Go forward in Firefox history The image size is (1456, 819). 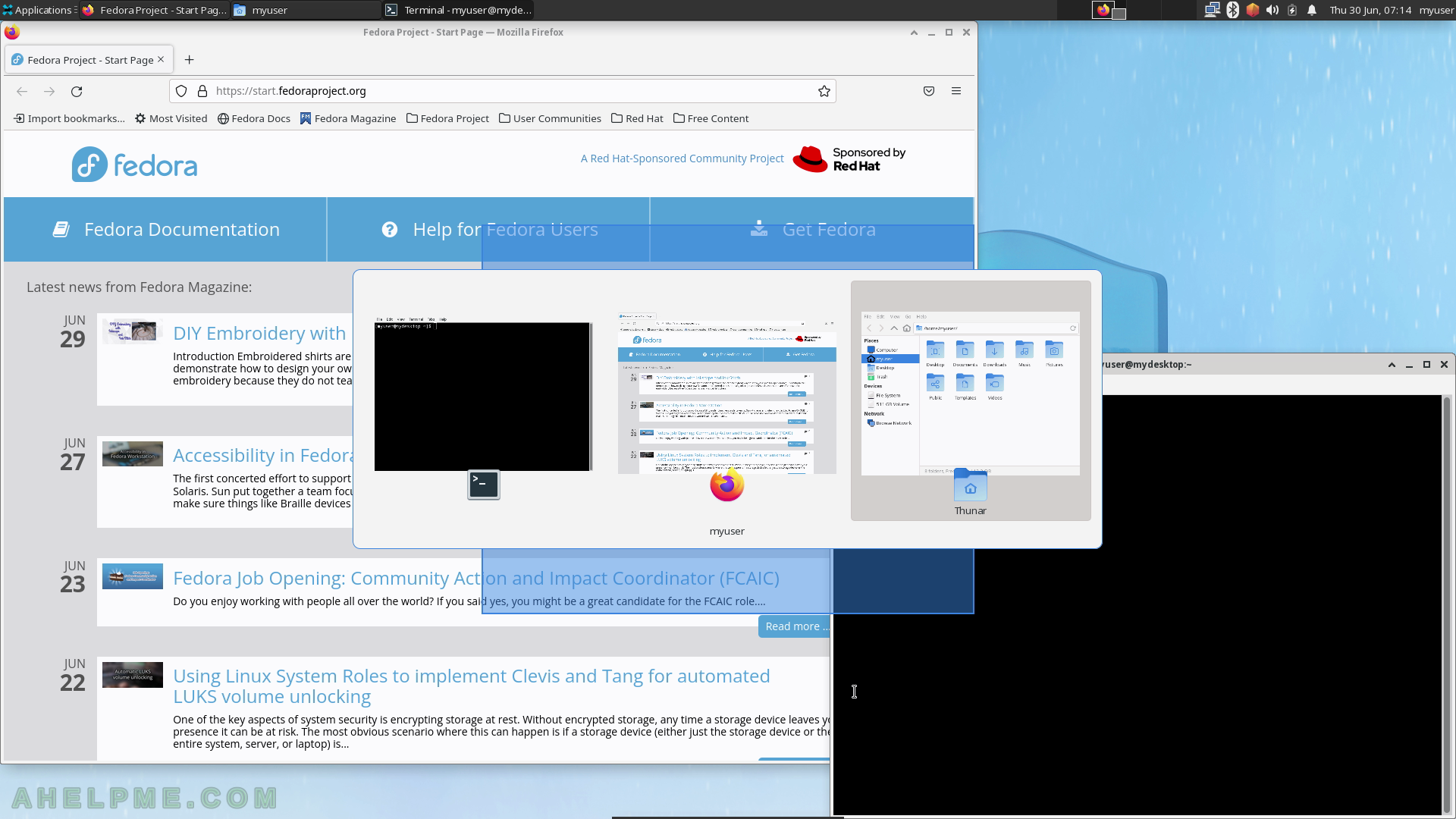point(49,91)
